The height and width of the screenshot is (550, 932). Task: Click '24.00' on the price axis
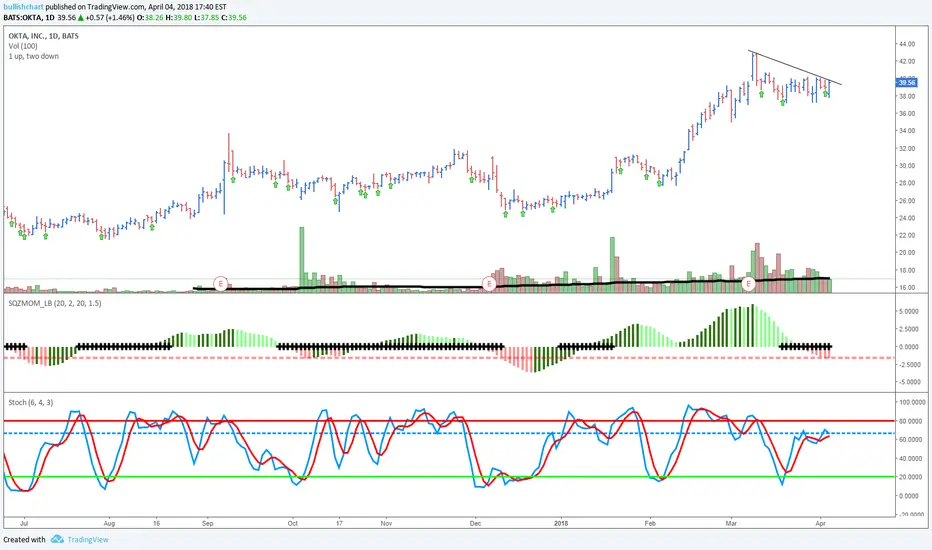point(906,218)
